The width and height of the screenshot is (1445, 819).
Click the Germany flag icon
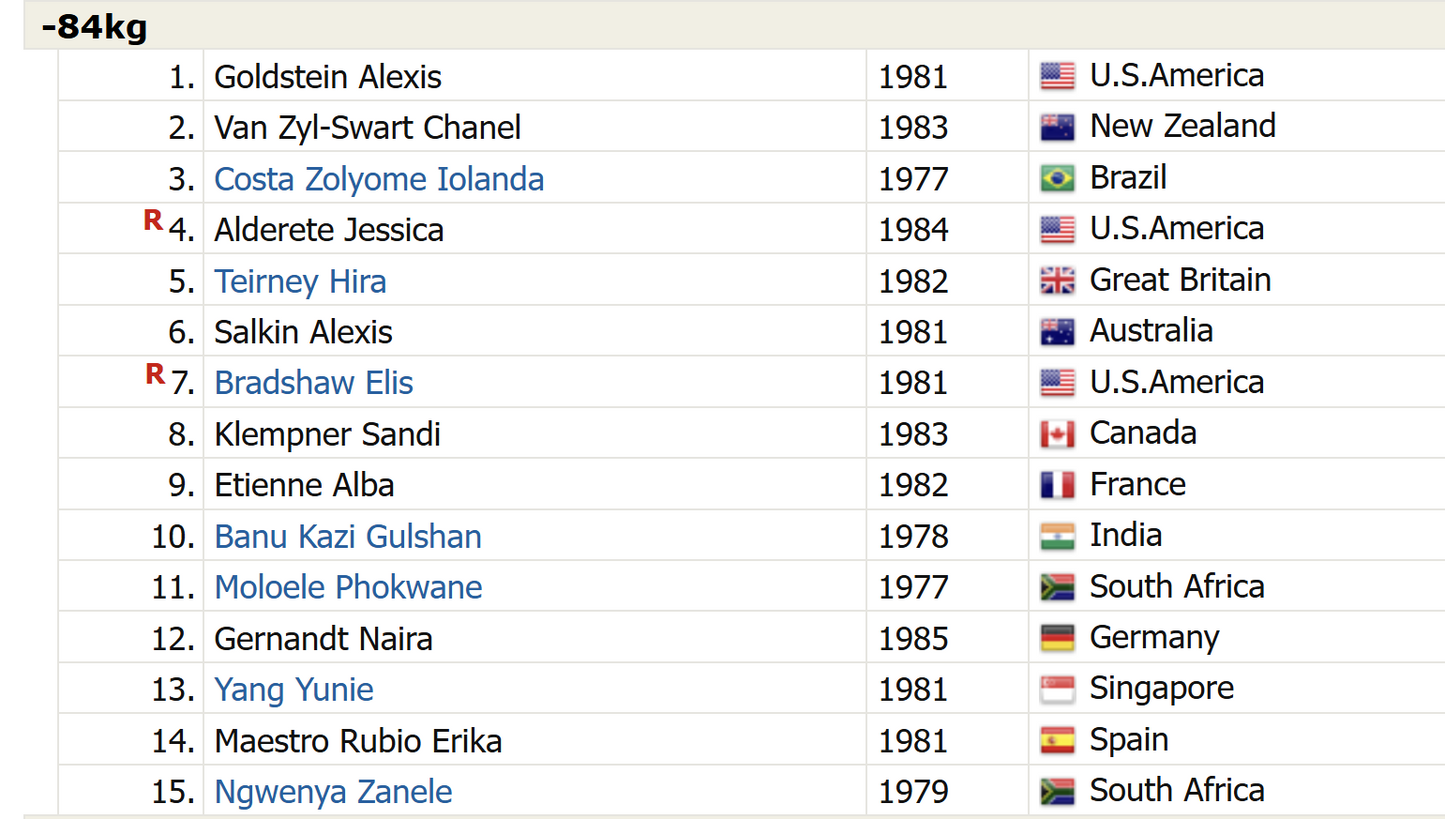click(1057, 638)
